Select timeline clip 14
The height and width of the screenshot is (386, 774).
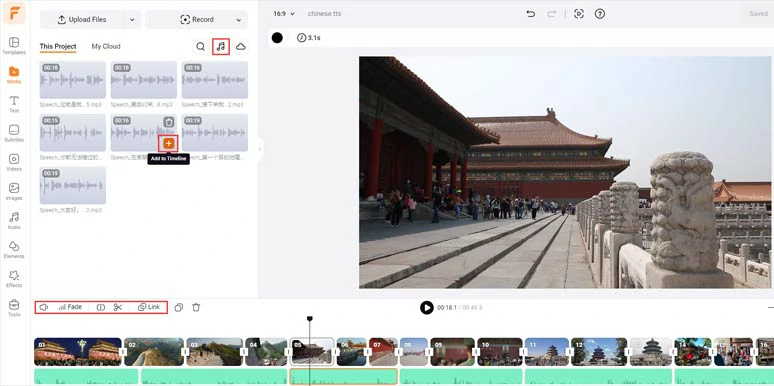(x=693, y=351)
